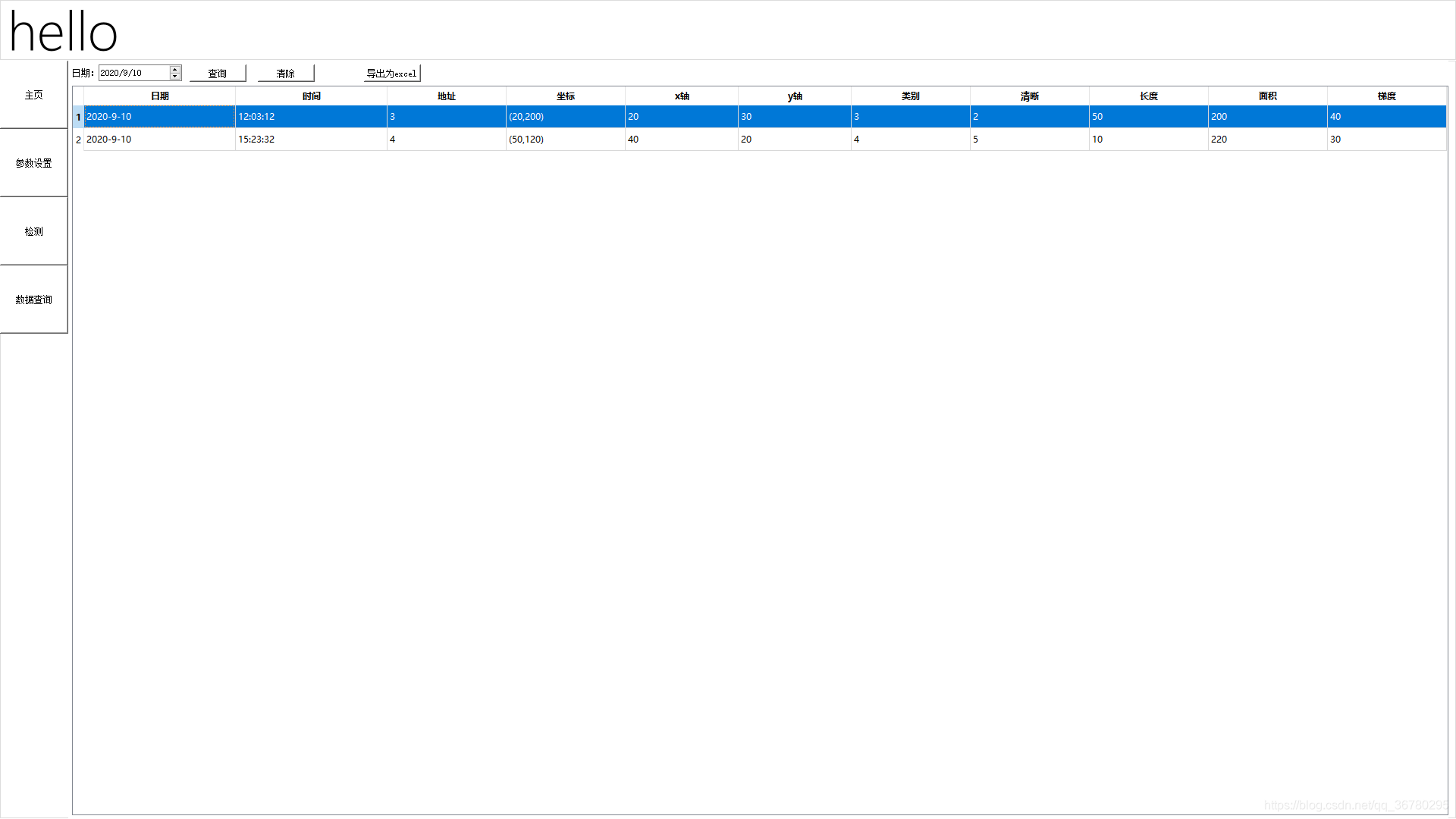Open the 主页 sidebar tab
1456x819 pixels.
(33, 95)
